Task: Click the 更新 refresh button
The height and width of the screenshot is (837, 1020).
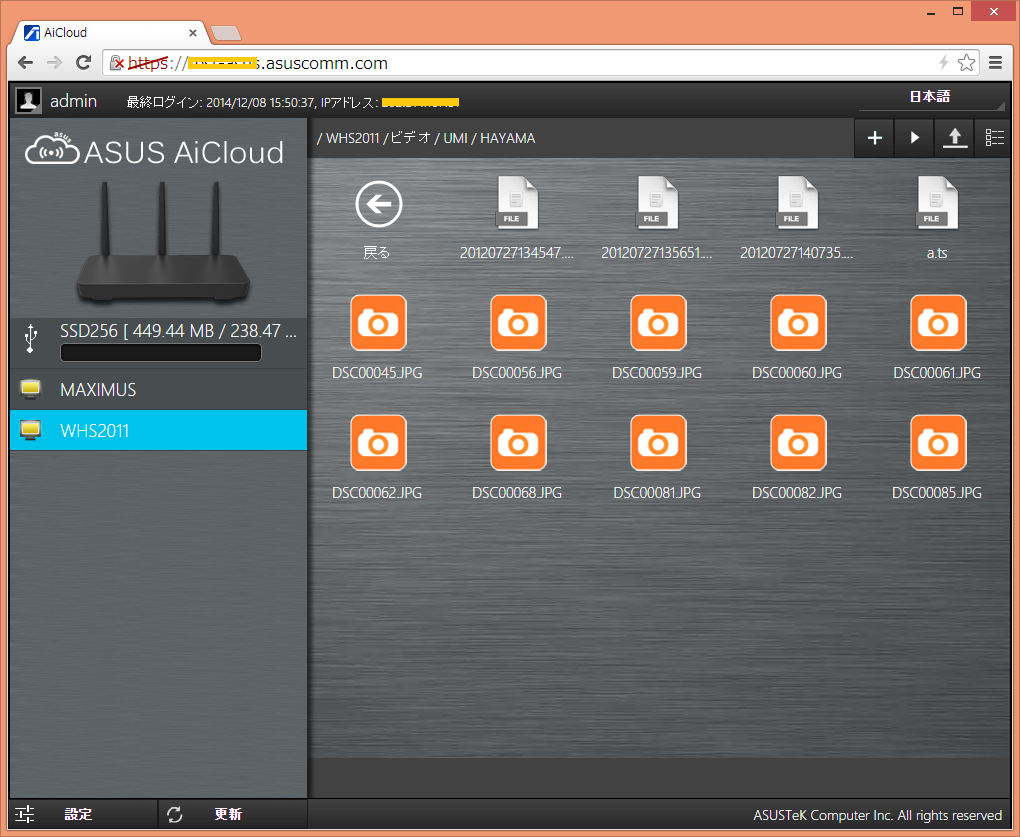Action: coord(233,814)
